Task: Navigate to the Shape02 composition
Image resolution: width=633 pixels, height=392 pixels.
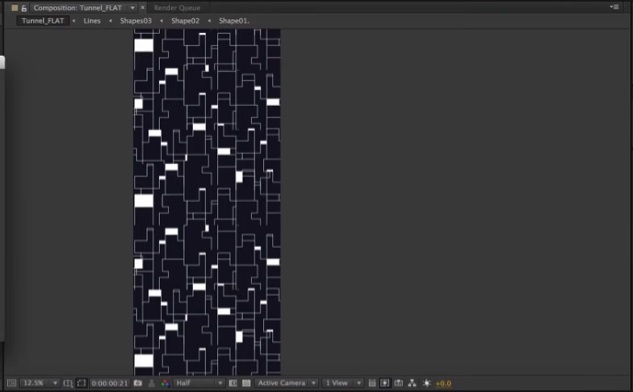Action: pos(185,21)
